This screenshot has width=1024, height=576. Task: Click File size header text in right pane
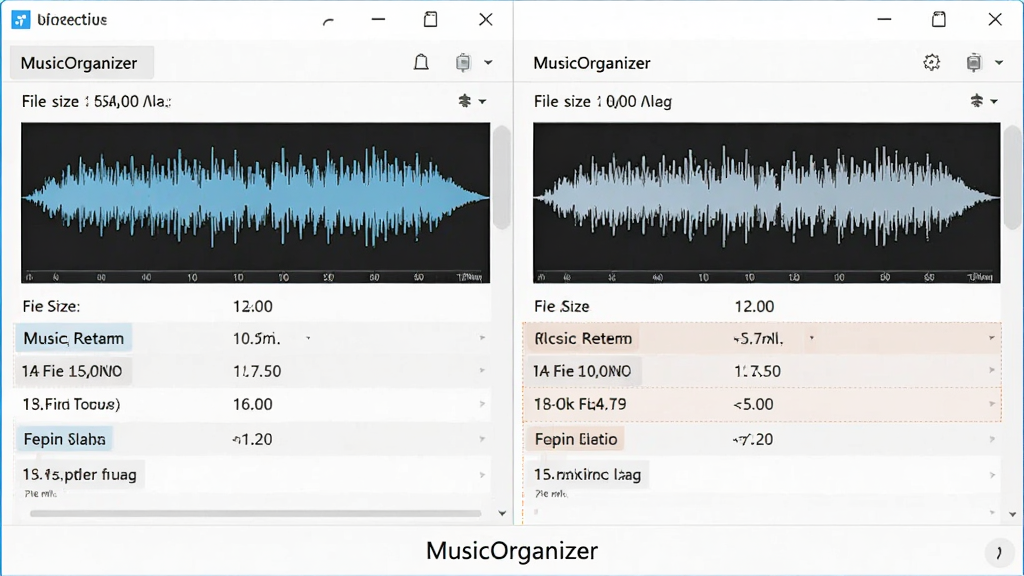click(603, 101)
